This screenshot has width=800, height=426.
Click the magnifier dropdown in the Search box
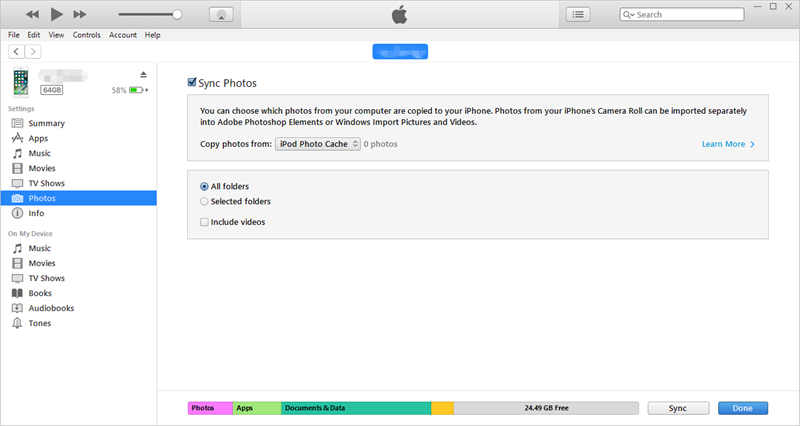pos(629,15)
